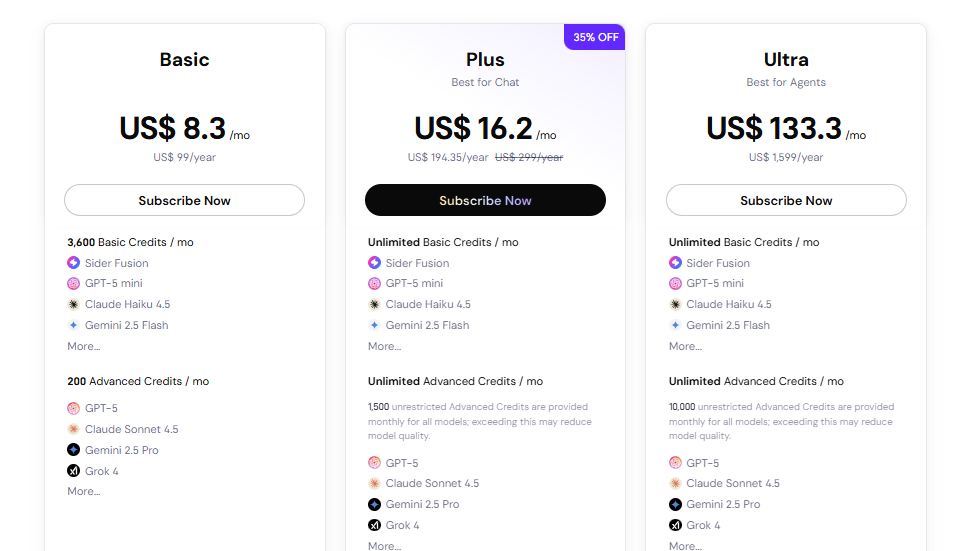Click the Gemini 2.5 Pro icon in Plus plan

point(374,505)
